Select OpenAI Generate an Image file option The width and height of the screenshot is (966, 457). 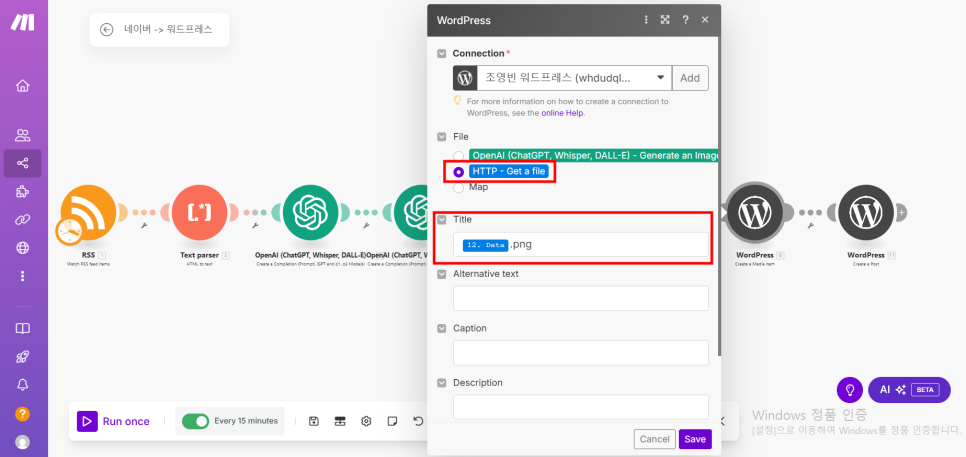(458, 156)
